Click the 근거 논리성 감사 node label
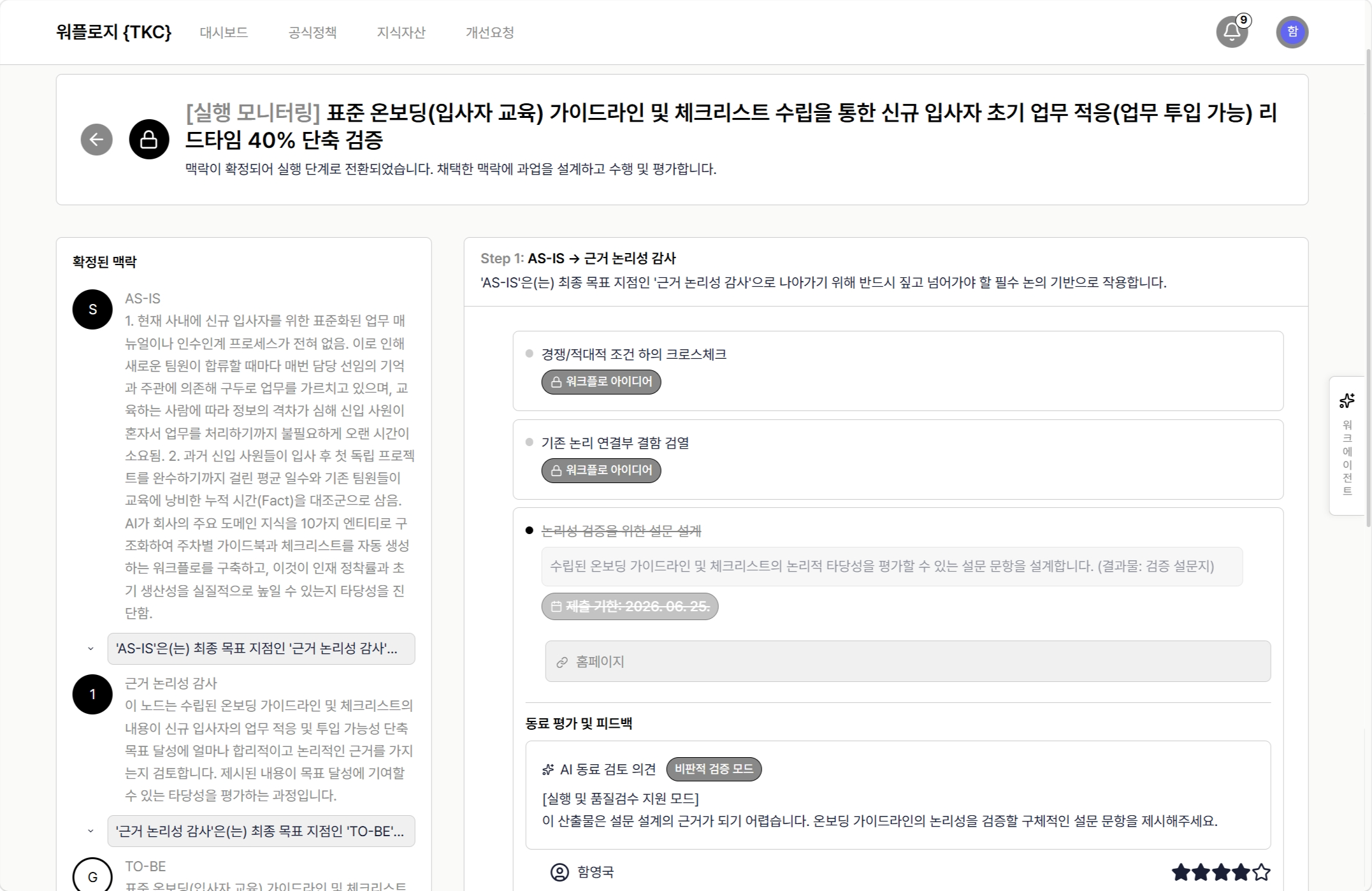This screenshot has height=891, width=1372. [171, 683]
